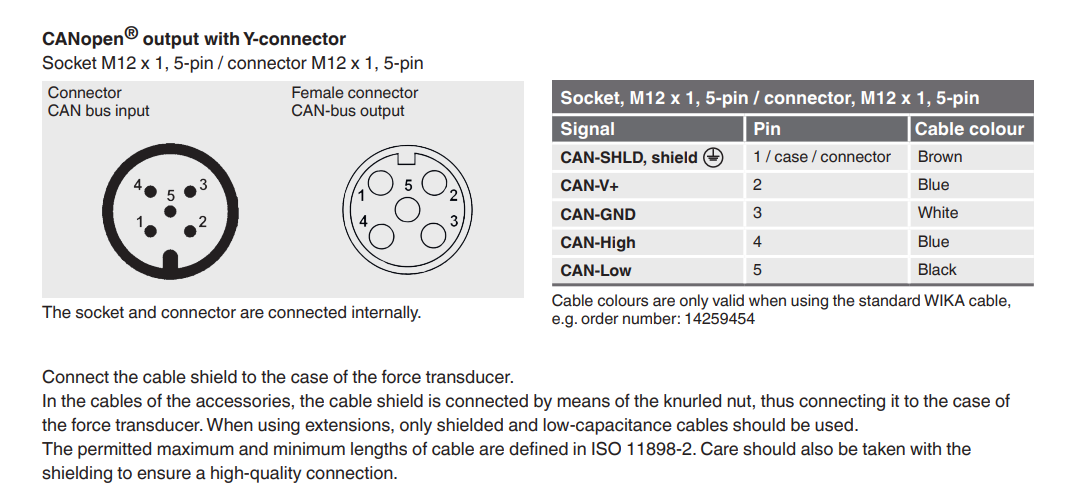
Task: Click the CAN-Low row label
Action: pyautogui.click(x=596, y=270)
